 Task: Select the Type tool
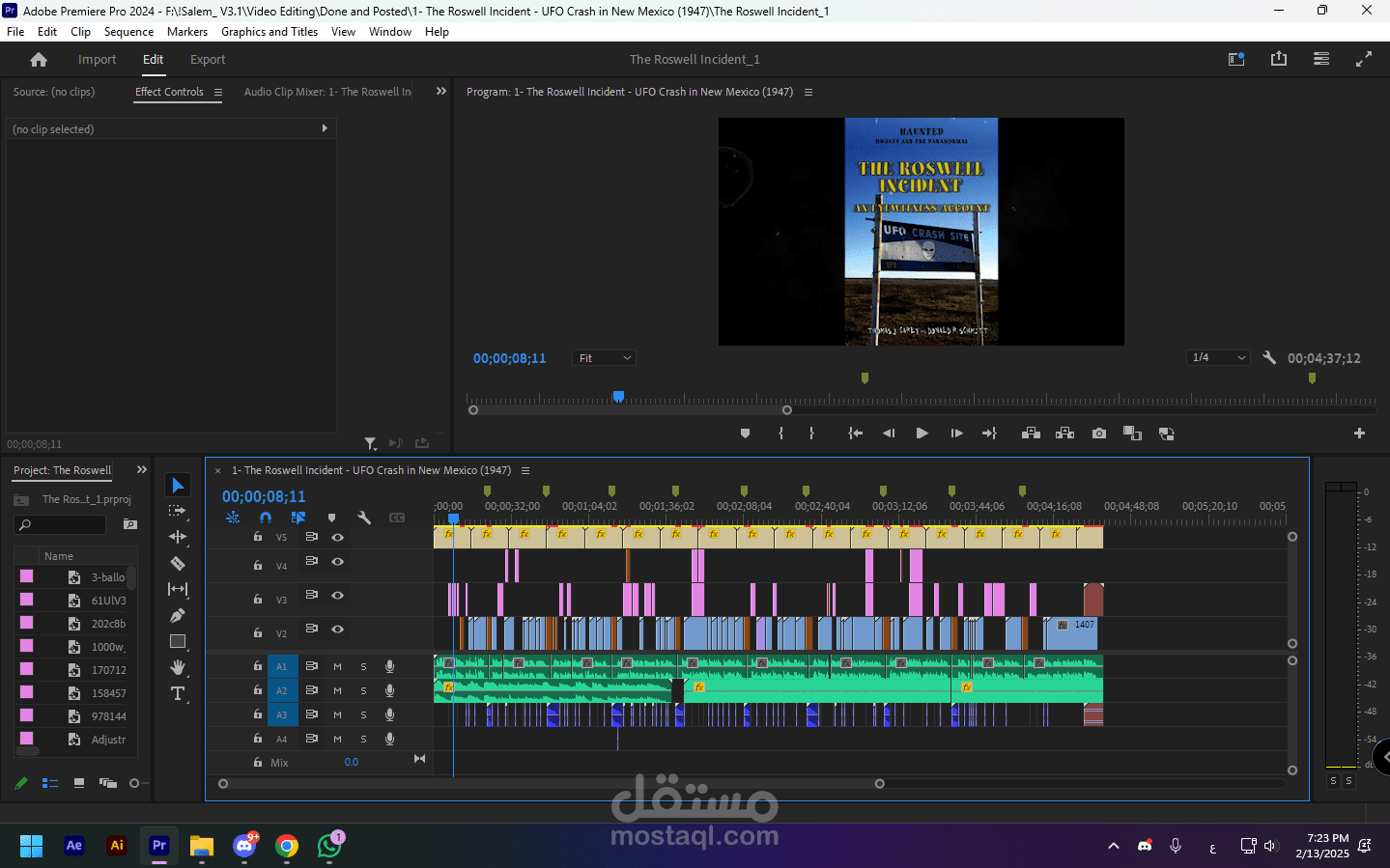click(x=178, y=693)
